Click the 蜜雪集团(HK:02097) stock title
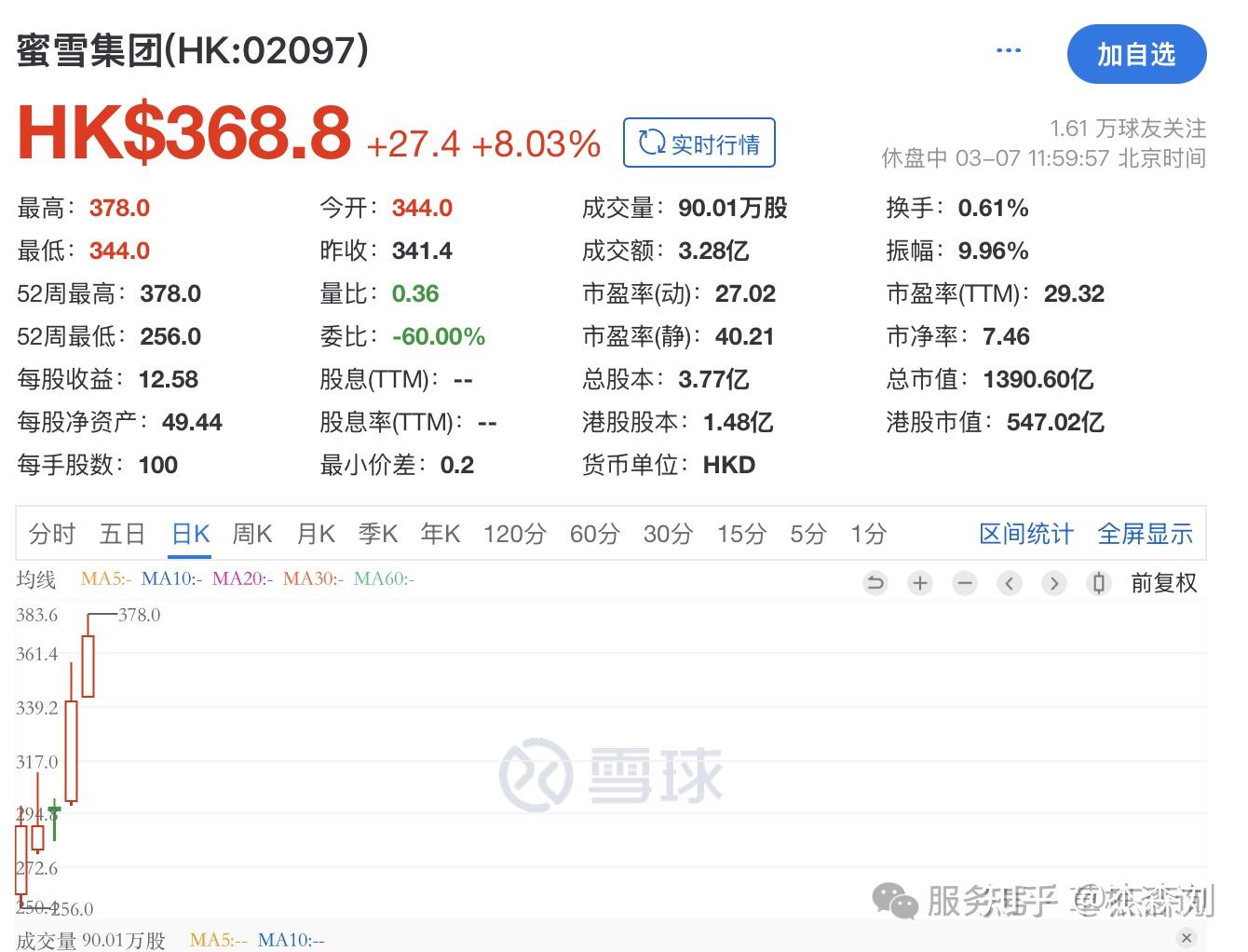The image size is (1248, 952). click(x=191, y=51)
